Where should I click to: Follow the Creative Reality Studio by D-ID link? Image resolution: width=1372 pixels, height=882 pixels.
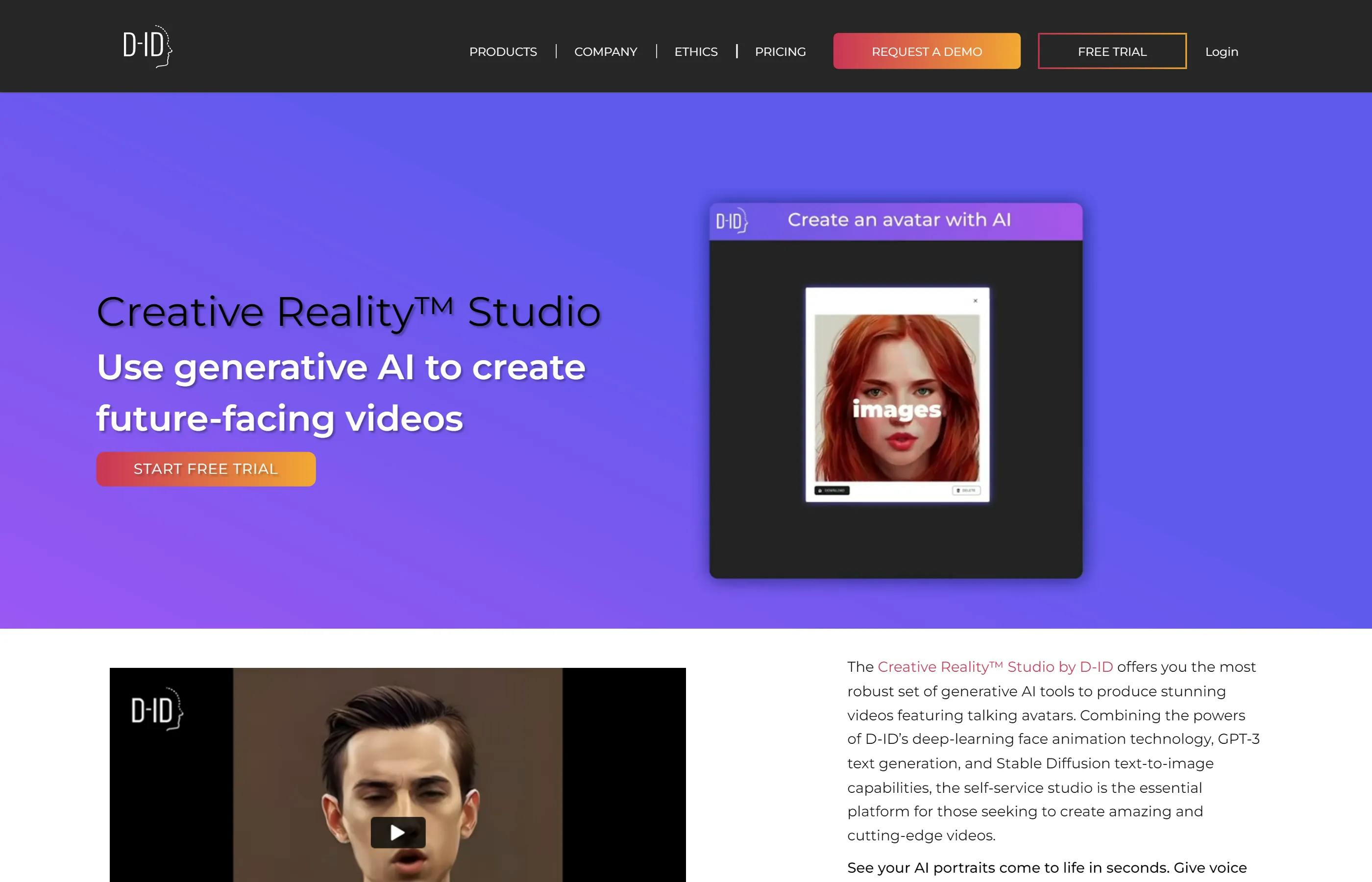coord(995,667)
